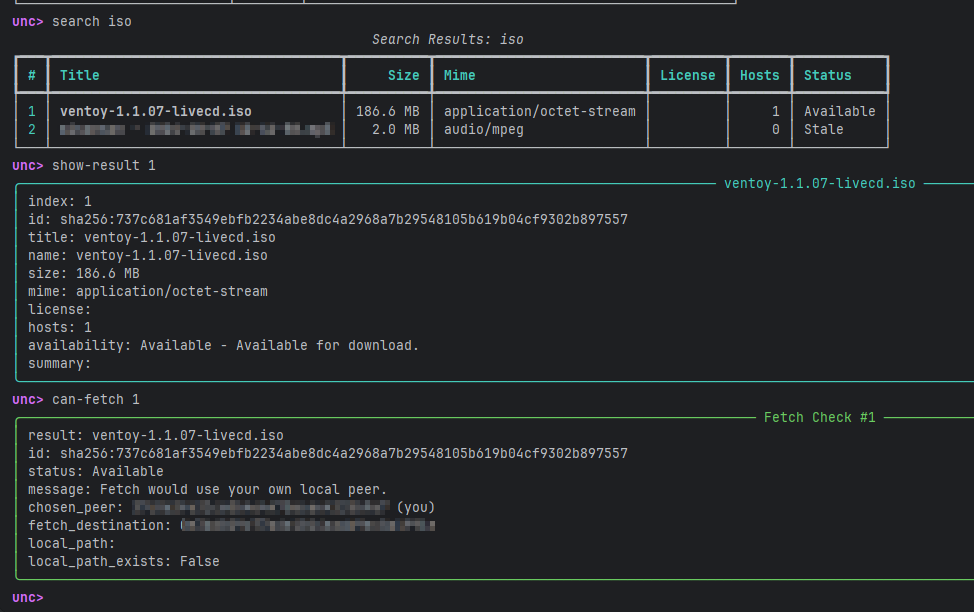Image resolution: width=974 pixels, height=612 pixels.
Task: Select the Title column header in results table
Action: click(80, 75)
